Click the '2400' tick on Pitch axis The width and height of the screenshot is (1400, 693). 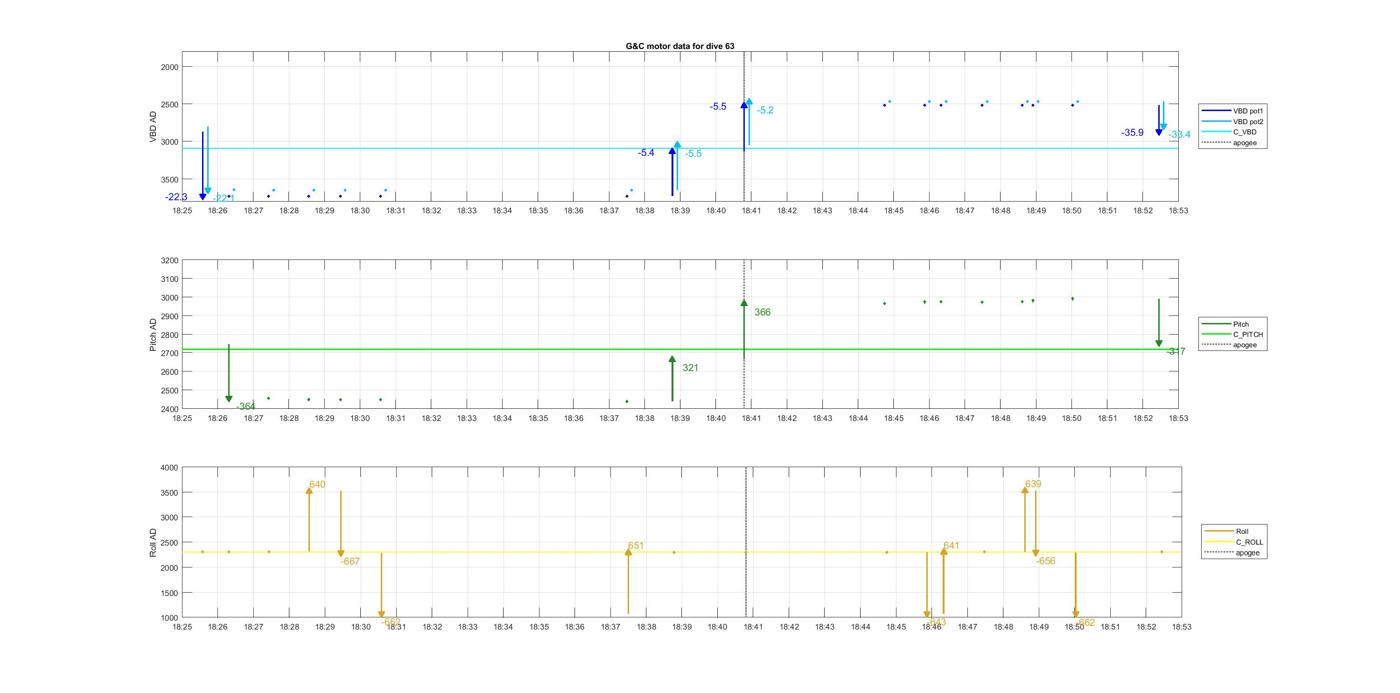[169, 409]
